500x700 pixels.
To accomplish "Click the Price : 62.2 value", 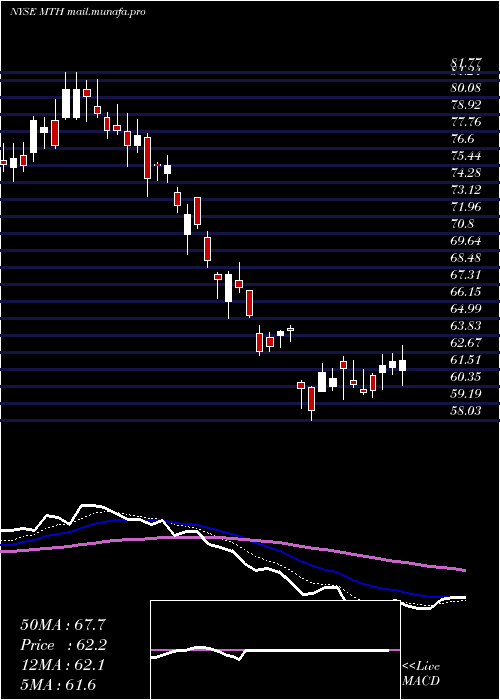I will pos(64,645).
